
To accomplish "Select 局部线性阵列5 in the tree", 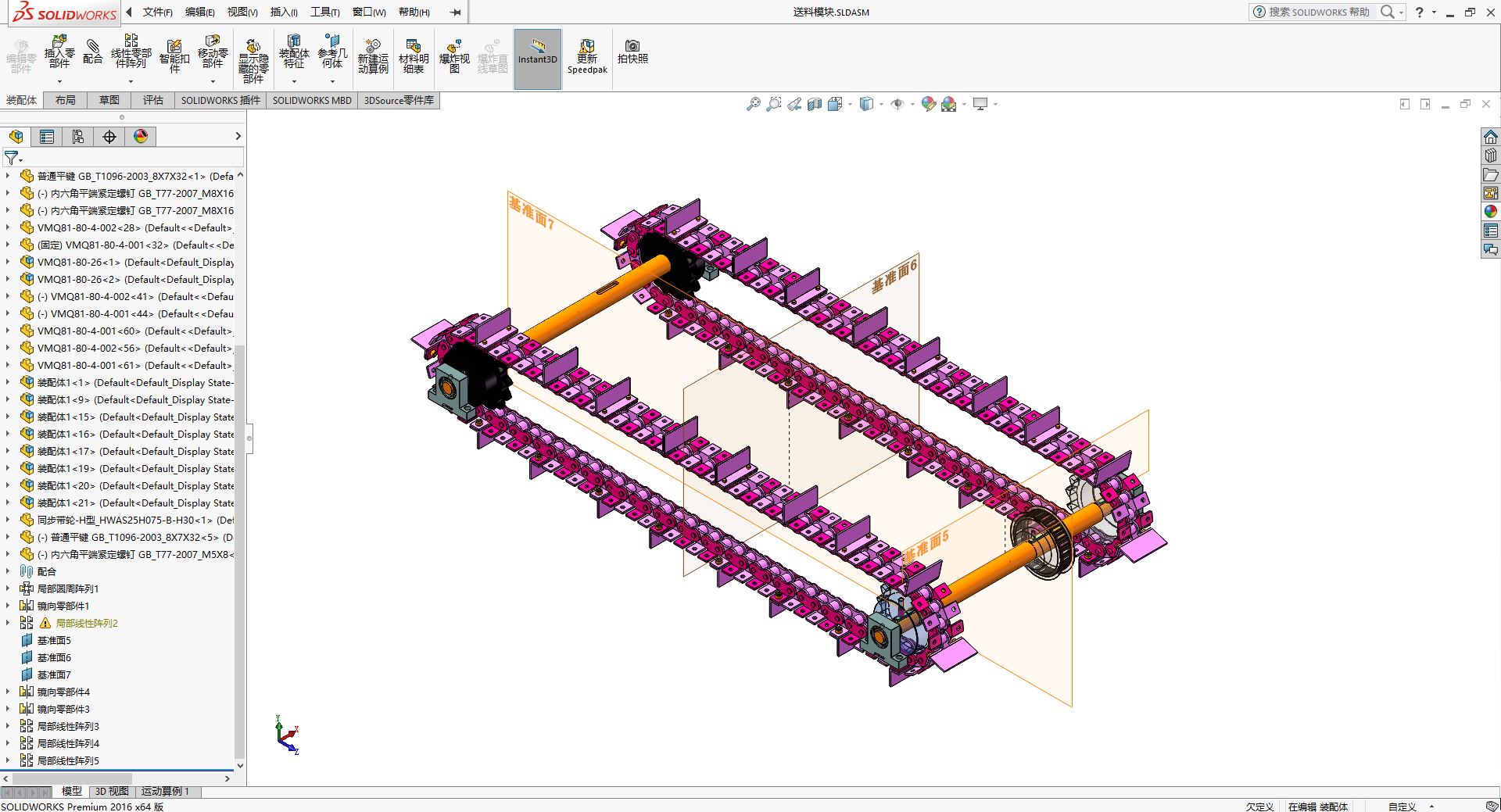I will 68,760.
